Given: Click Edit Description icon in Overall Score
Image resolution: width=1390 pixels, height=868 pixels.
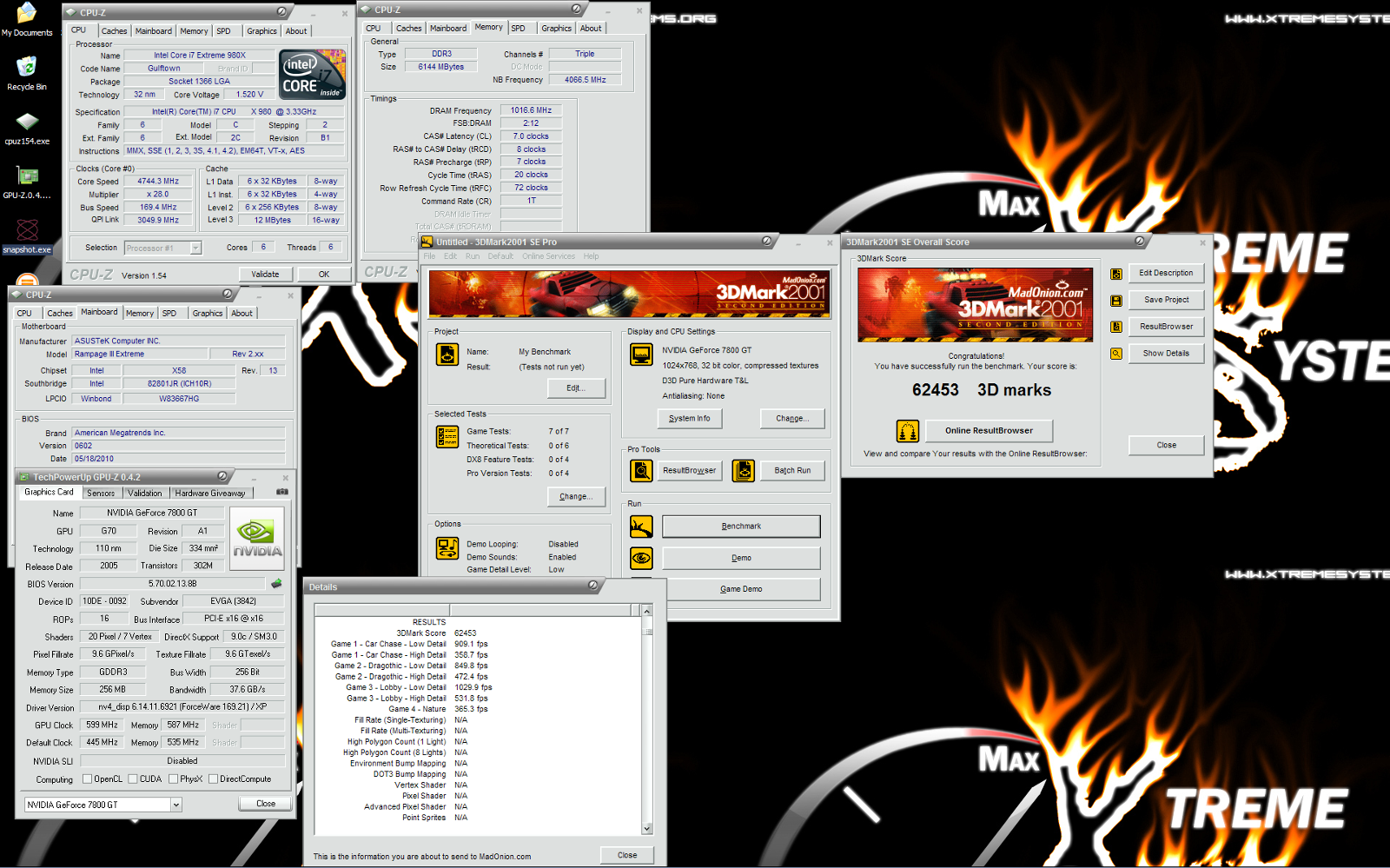Looking at the screenshot, I should tap(1116, 274).
